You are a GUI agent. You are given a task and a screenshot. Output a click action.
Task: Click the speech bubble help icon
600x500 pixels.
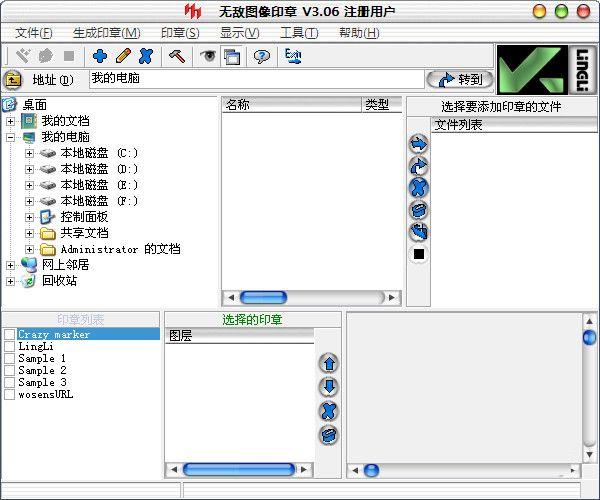pos(261,57)
